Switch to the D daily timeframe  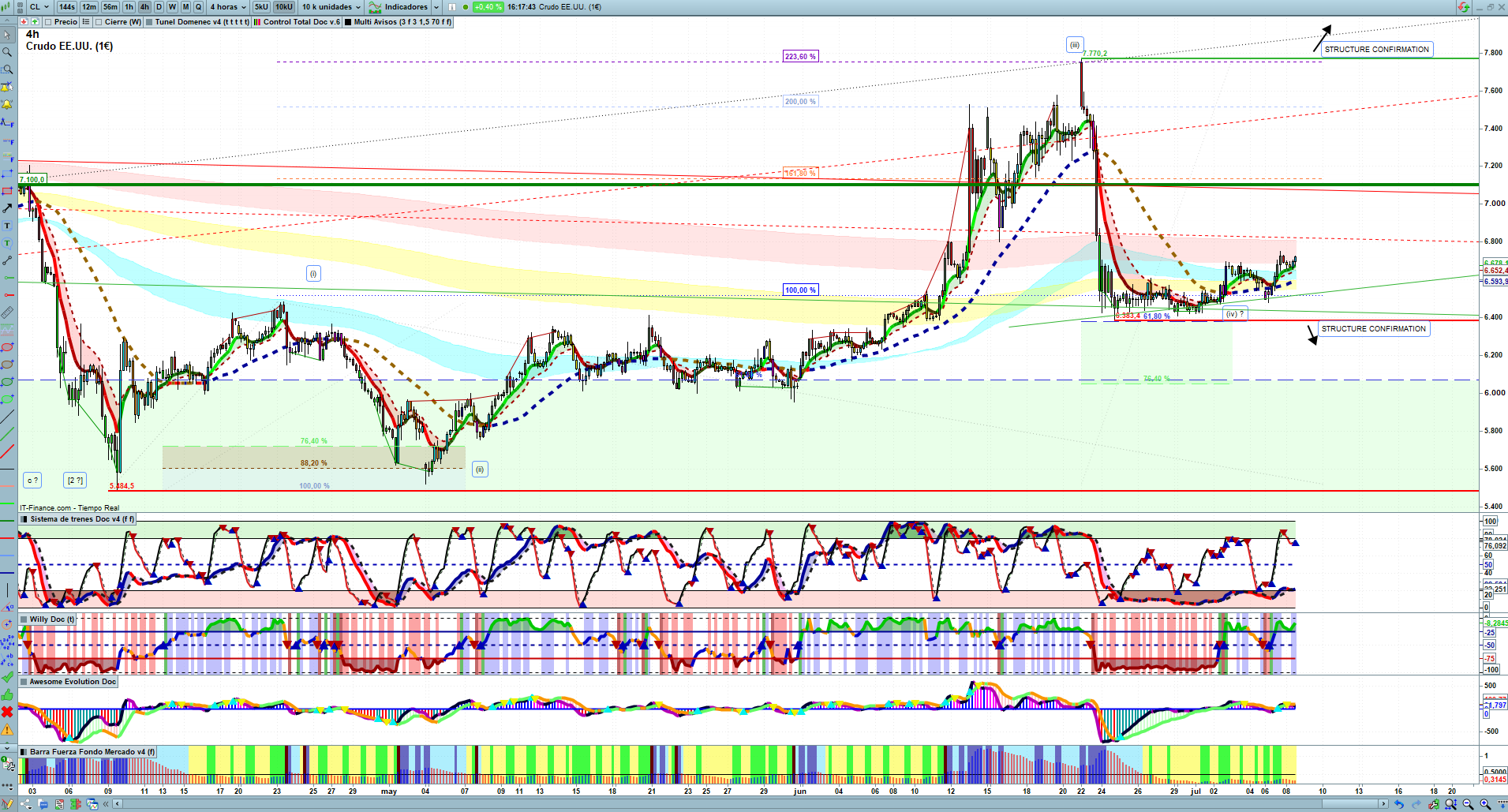pos(159,7)
